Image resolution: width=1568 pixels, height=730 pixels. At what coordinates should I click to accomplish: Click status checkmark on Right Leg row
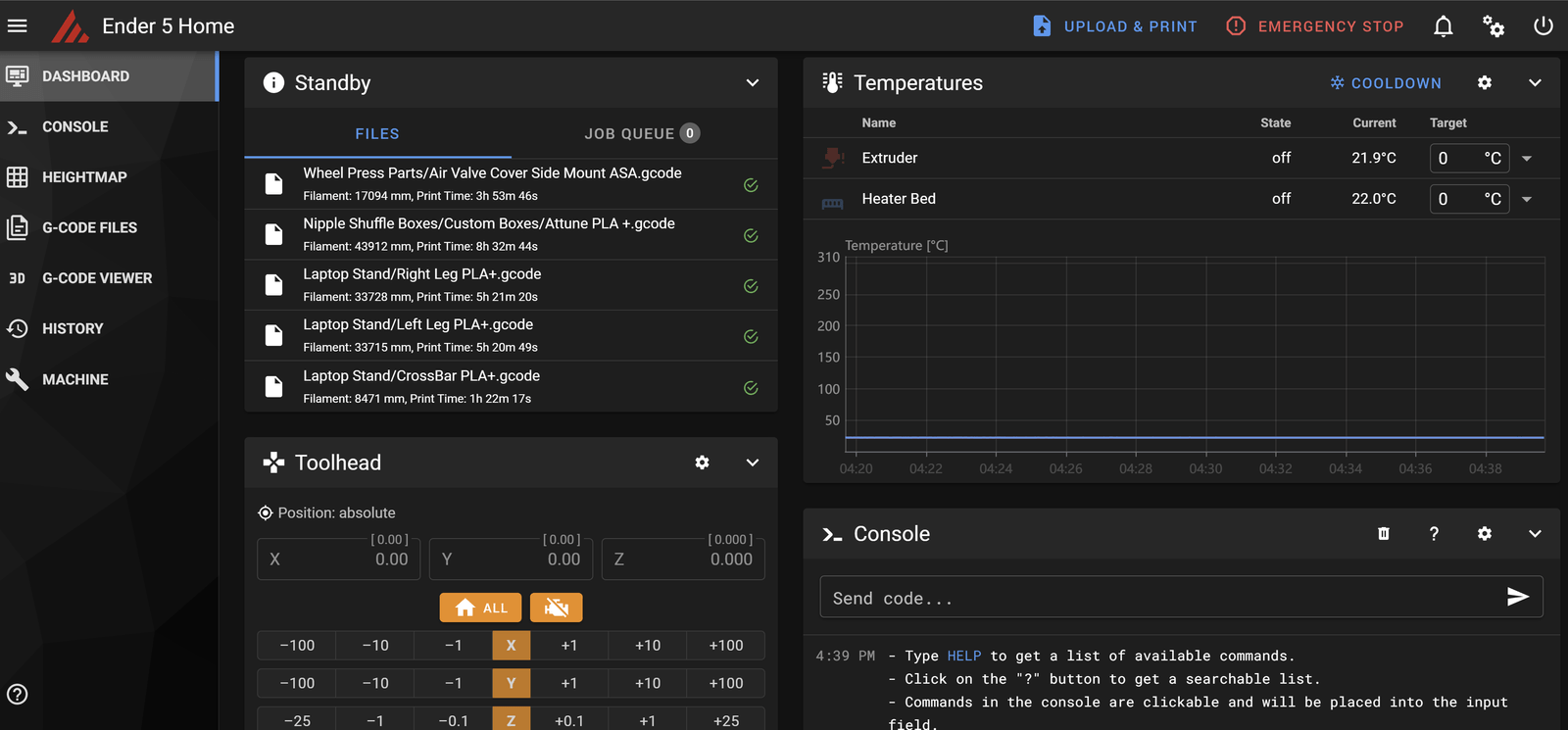coord(751,286)
